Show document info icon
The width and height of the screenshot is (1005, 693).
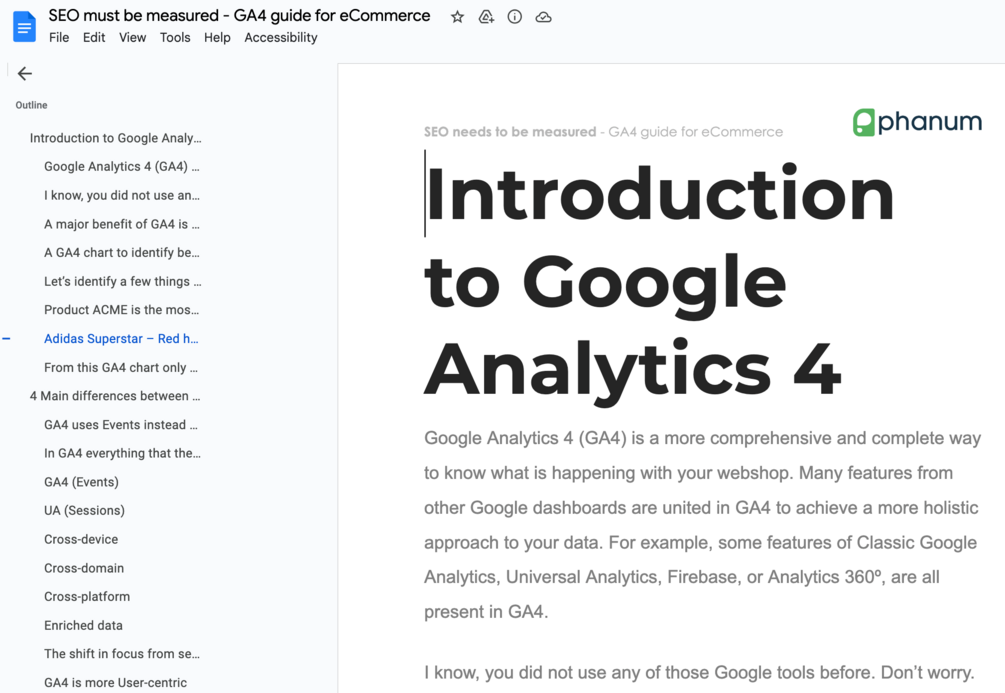pos(515,17)
